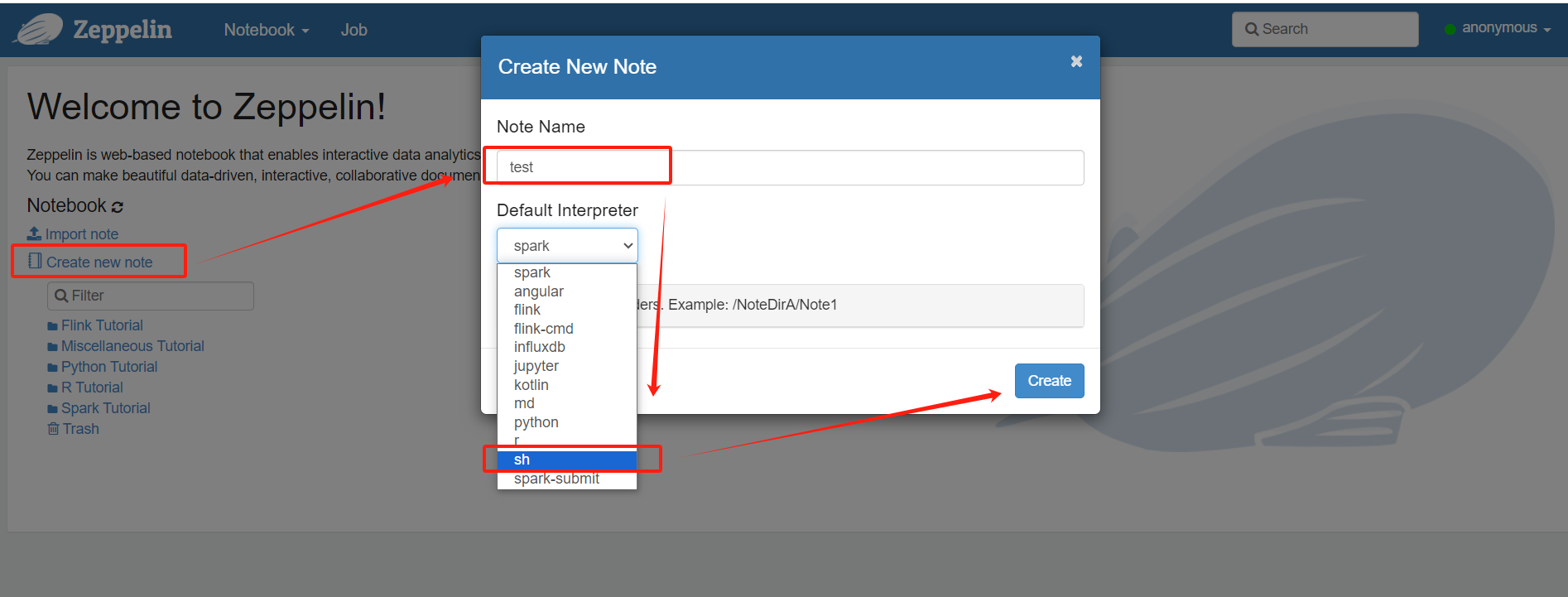1568x597 pixels.
Task: Click the Create new note page icon
Action: click(x=35, y=261)
